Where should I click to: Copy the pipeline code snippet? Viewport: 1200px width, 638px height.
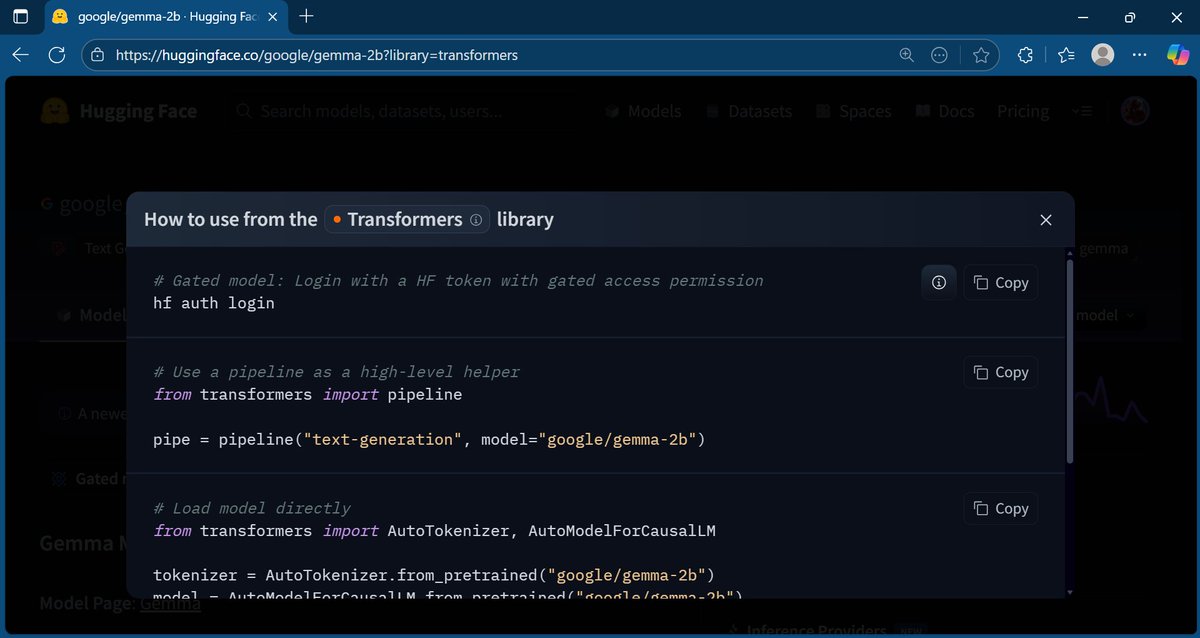[1000, 371]
